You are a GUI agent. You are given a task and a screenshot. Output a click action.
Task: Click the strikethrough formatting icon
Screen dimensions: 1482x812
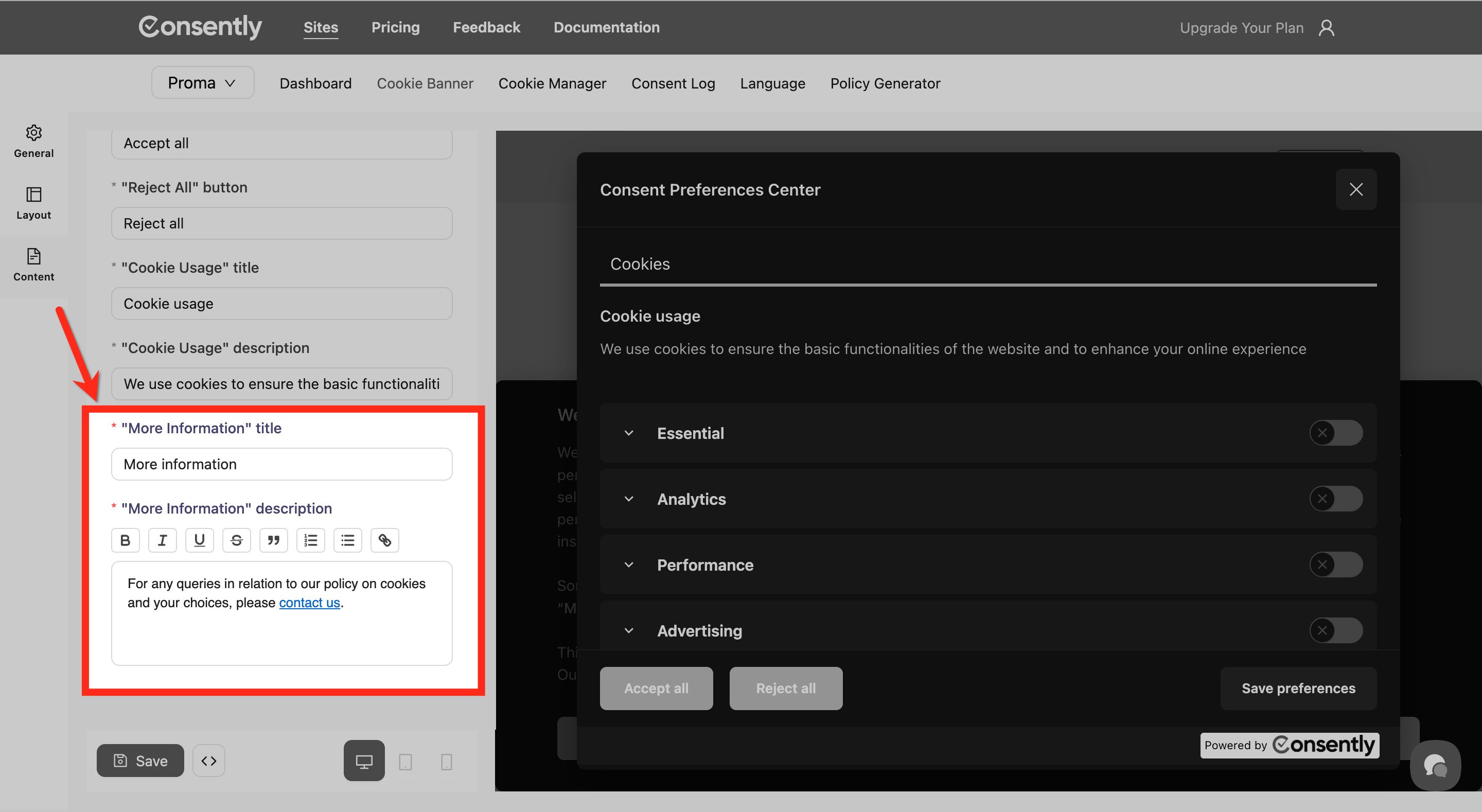(x=236, y=540)
